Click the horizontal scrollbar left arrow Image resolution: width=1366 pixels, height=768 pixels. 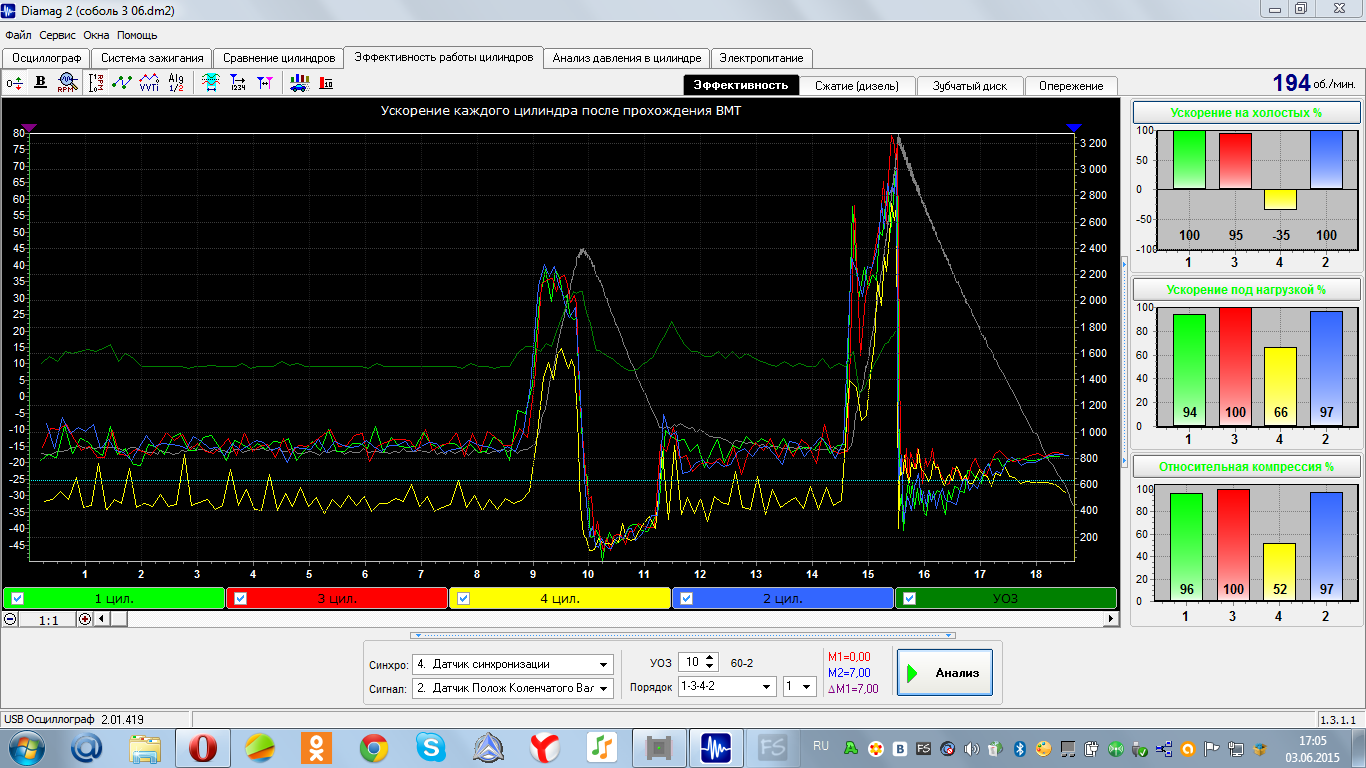(x=100, y=619)
